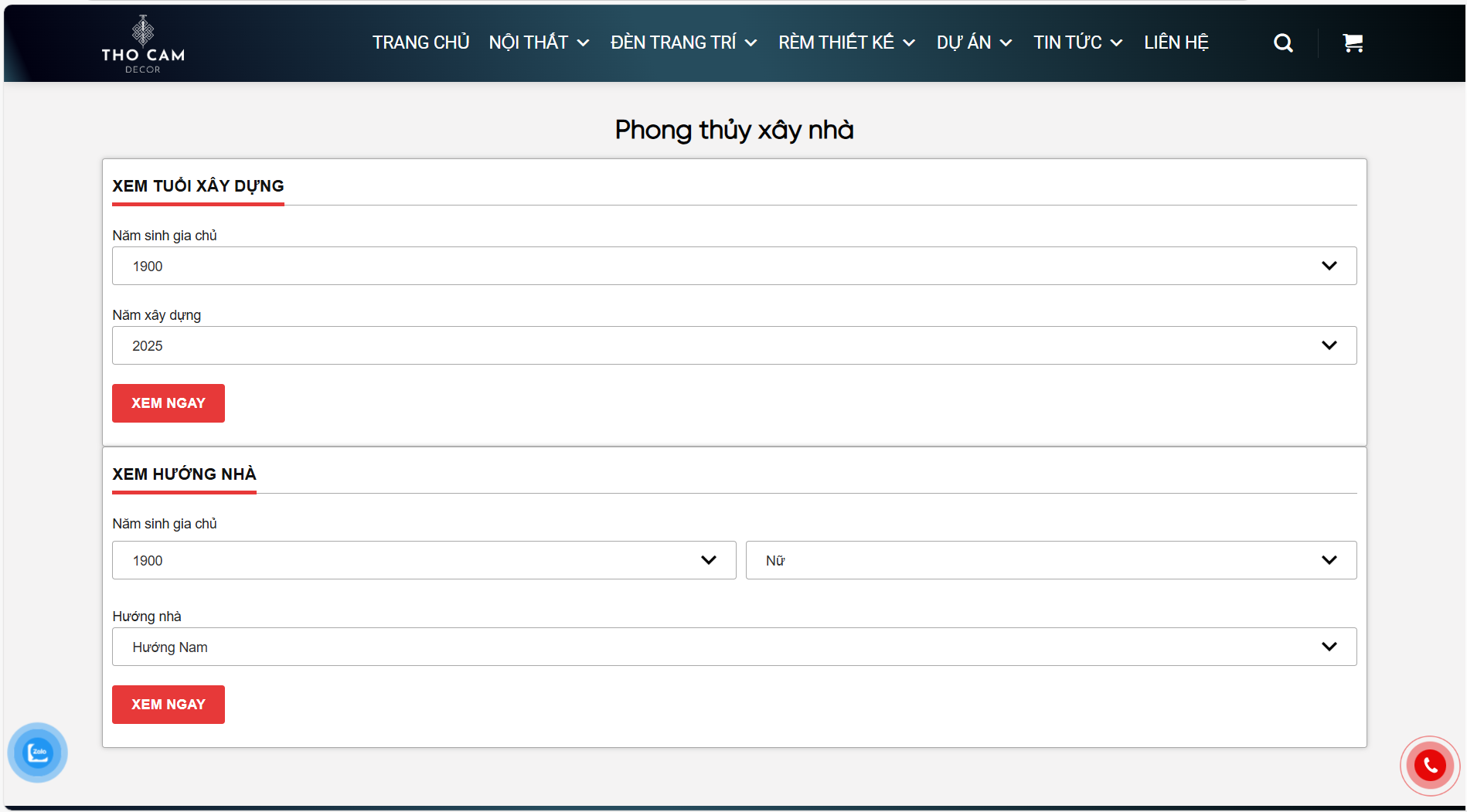Open the Zalo chat bubble
This screenshot has width=1467, height=812.
pos(38,753)
